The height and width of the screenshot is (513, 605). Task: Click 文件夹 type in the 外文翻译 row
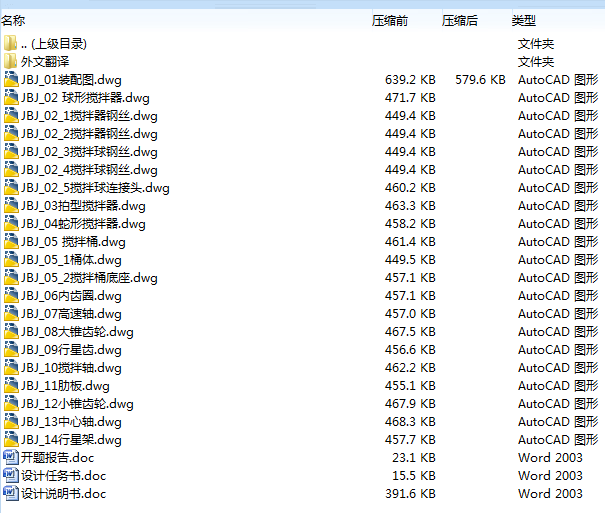click(536, 62)
